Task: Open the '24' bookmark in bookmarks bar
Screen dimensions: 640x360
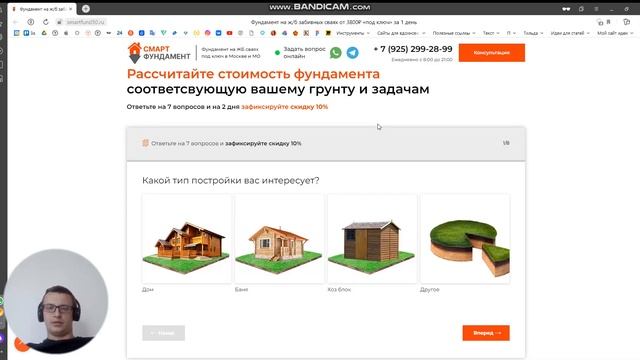Action: coord(119,33)
